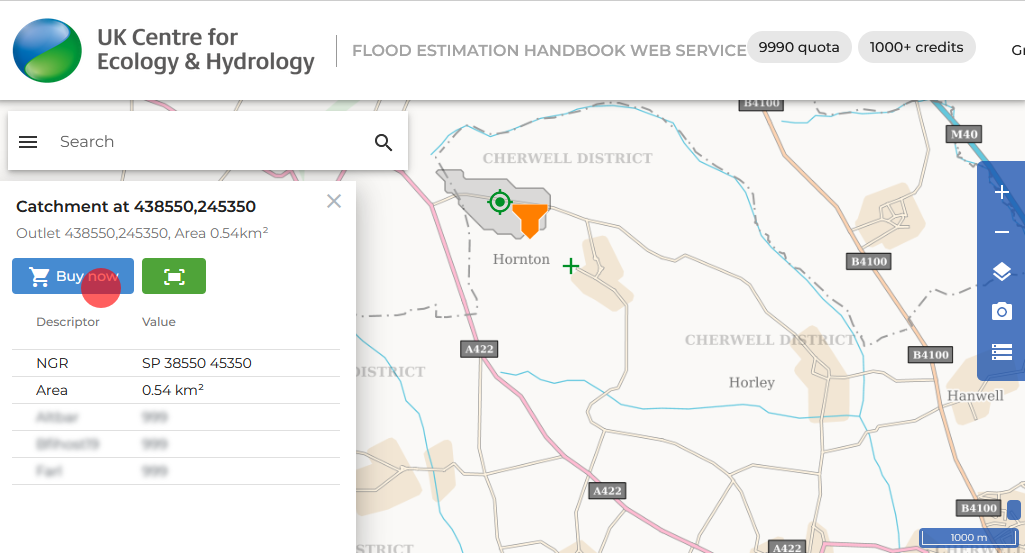Viewport: 1025px width, 553px height.
Task: Zoom in on the map
Action: tap(1002, 193)
